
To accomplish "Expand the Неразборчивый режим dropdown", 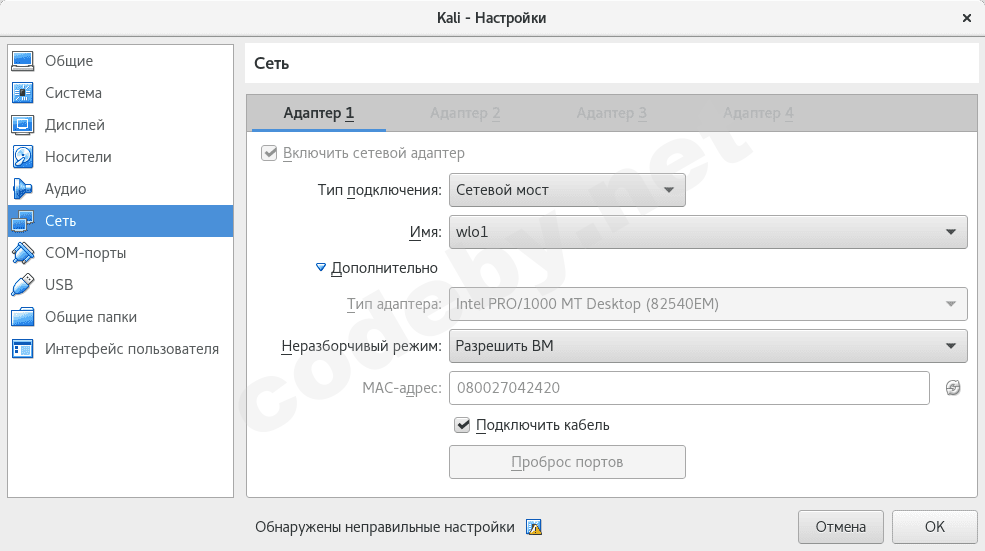I will coord(708,346).
